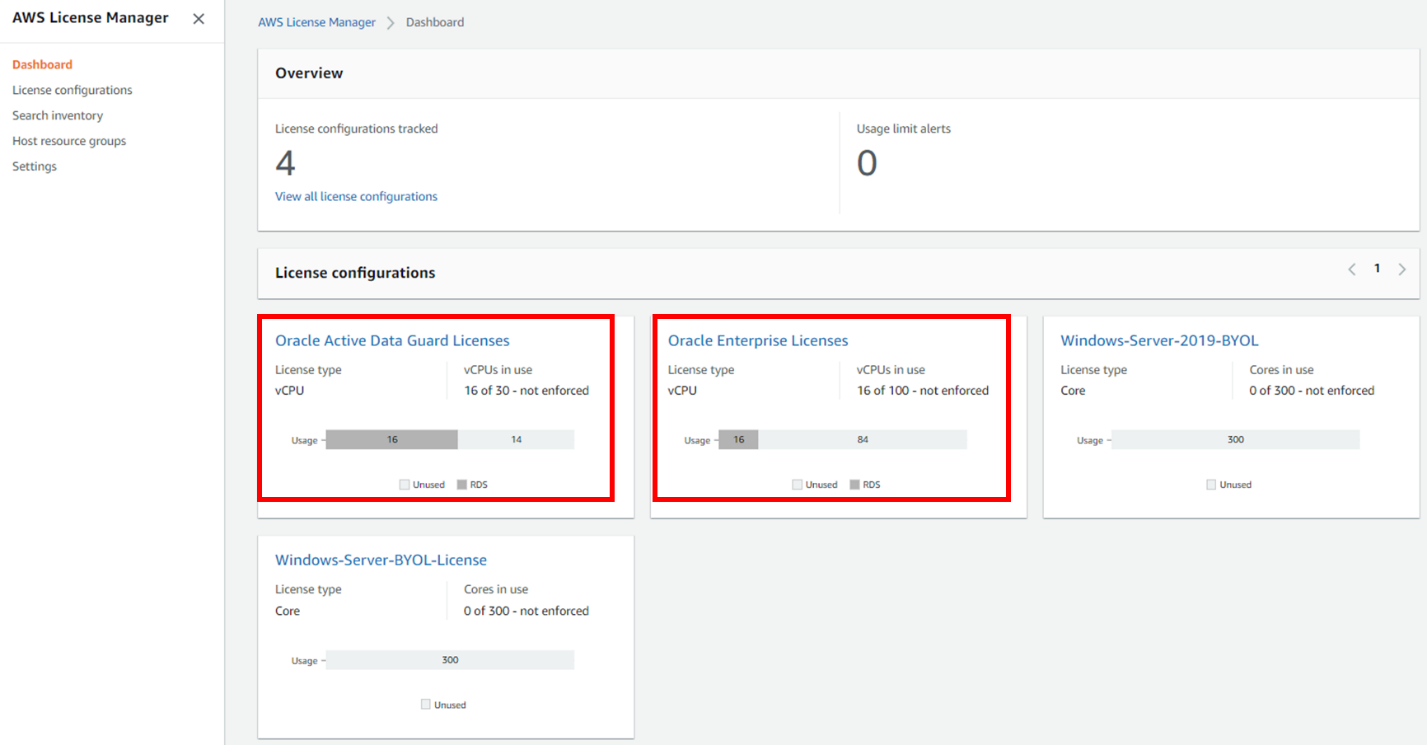1427x745 pixels.
Task: Click the 300 usage bar for Windows-Server-2019-BYOL
Action: pyautogui.click(x=1235, y=440)
